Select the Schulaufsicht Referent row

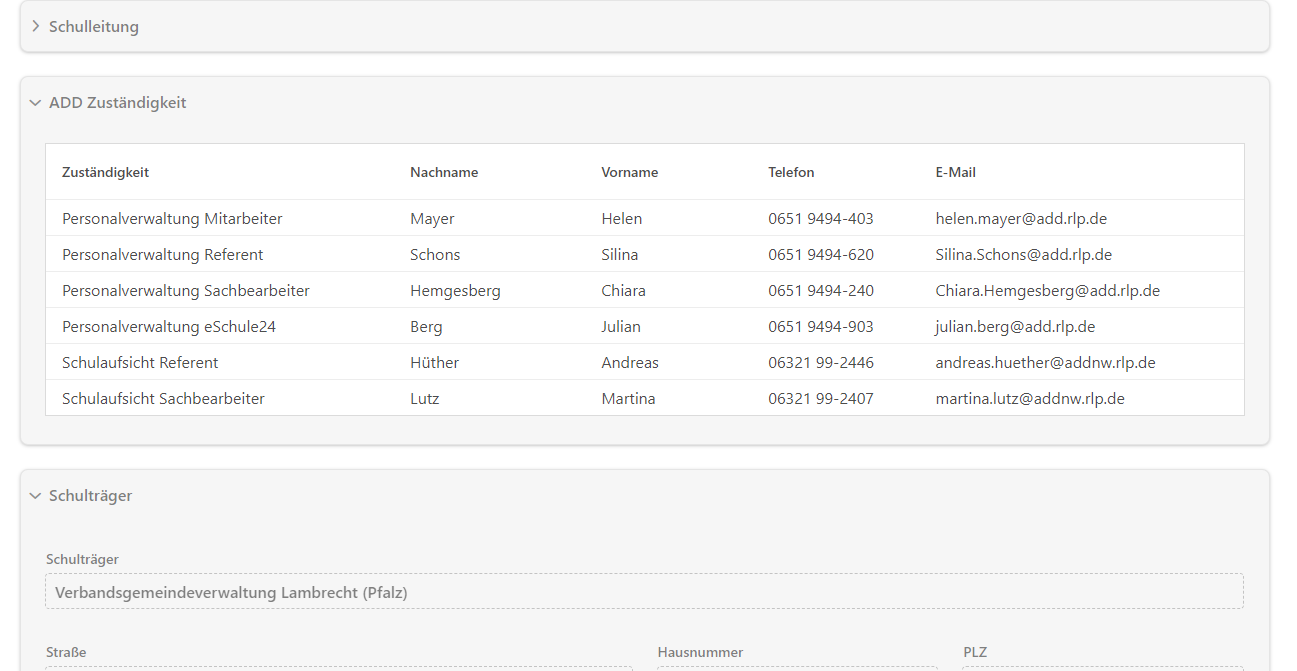pos(140,363)
